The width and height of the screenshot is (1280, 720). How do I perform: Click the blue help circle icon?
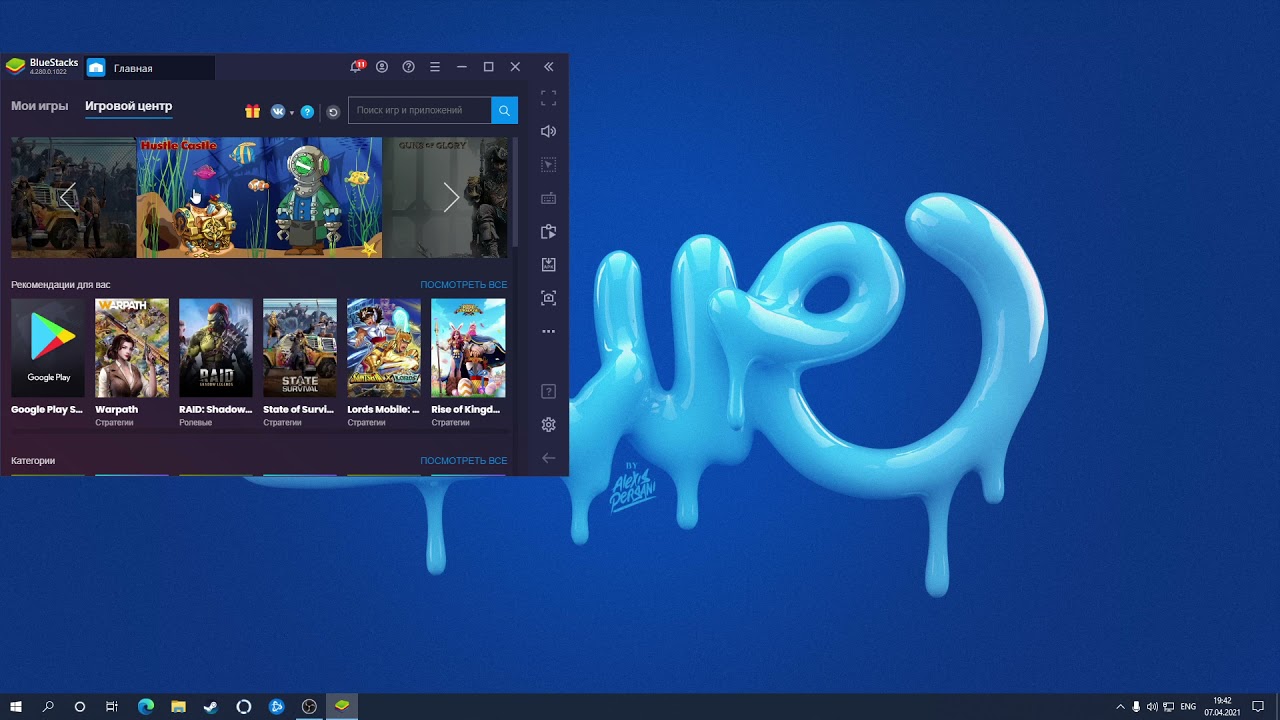point(307,111)
